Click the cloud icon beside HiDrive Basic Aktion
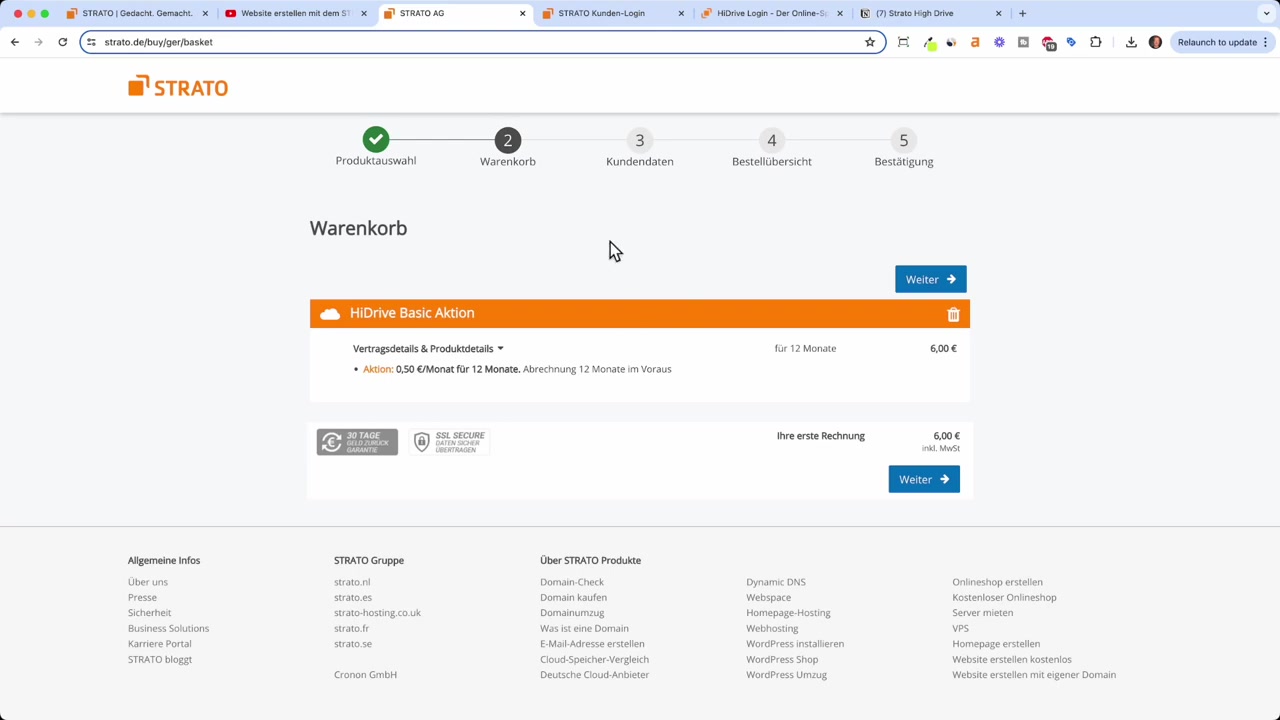 point(330,314)
